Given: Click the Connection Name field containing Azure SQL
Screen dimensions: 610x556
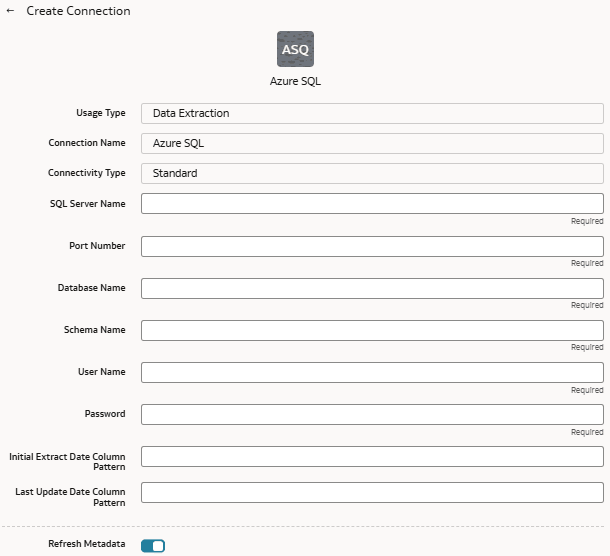Looking at the screenshot, I should coord(372,143).
